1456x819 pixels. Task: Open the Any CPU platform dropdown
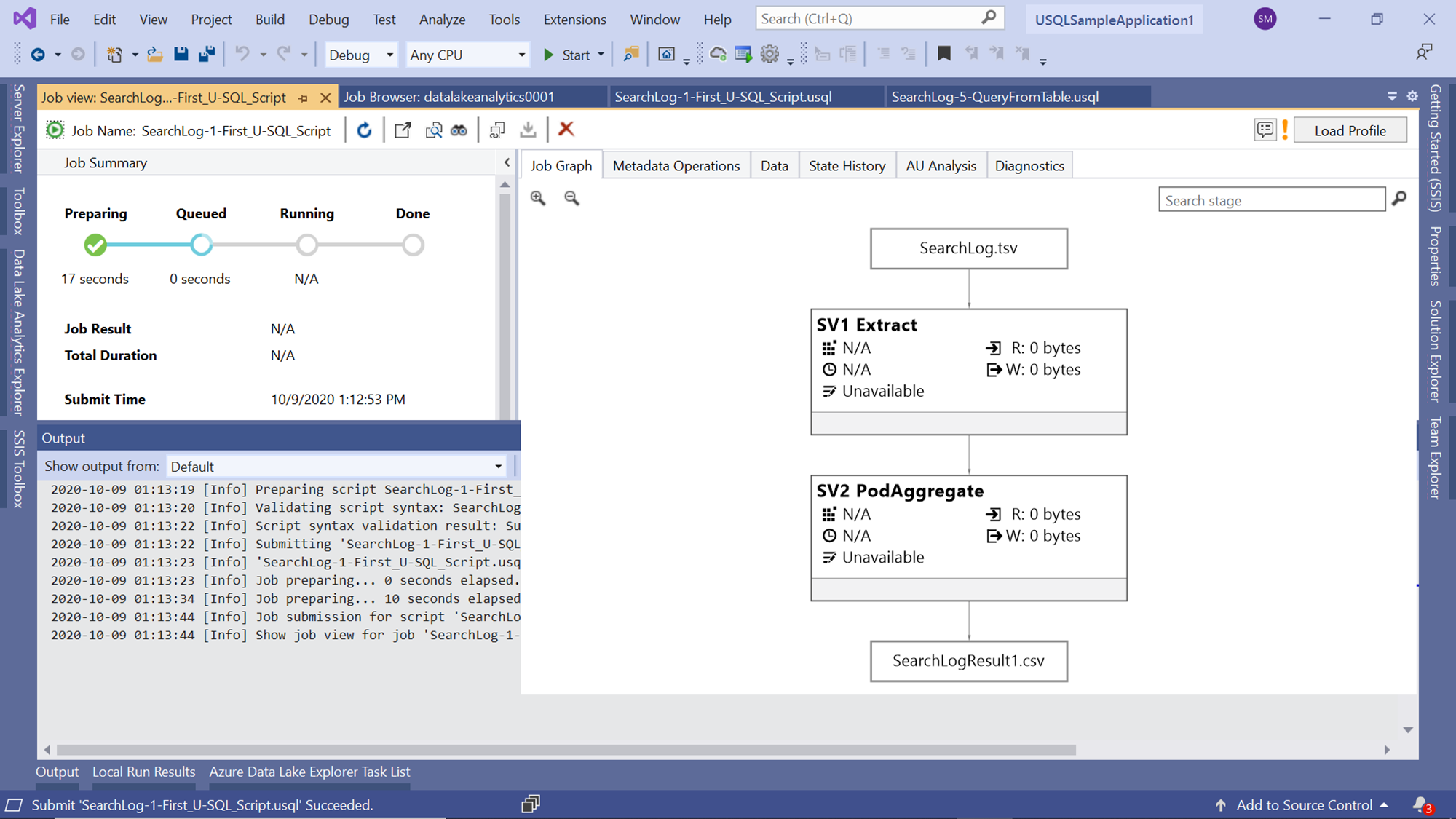(x=467, y=55)
